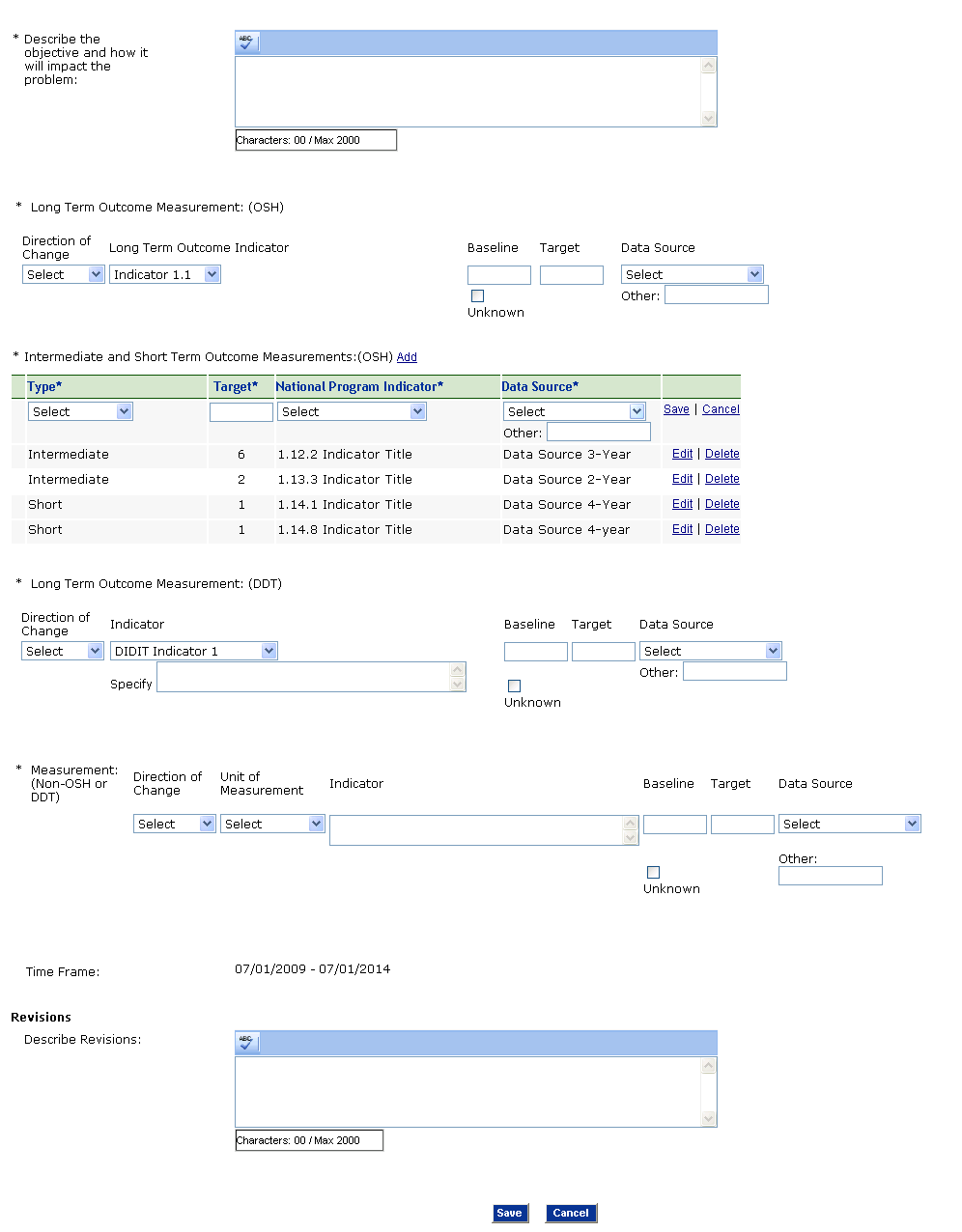Delete the 1.14.8 Indicator Title row
The image size is (962, 1232).
point(721,529)
